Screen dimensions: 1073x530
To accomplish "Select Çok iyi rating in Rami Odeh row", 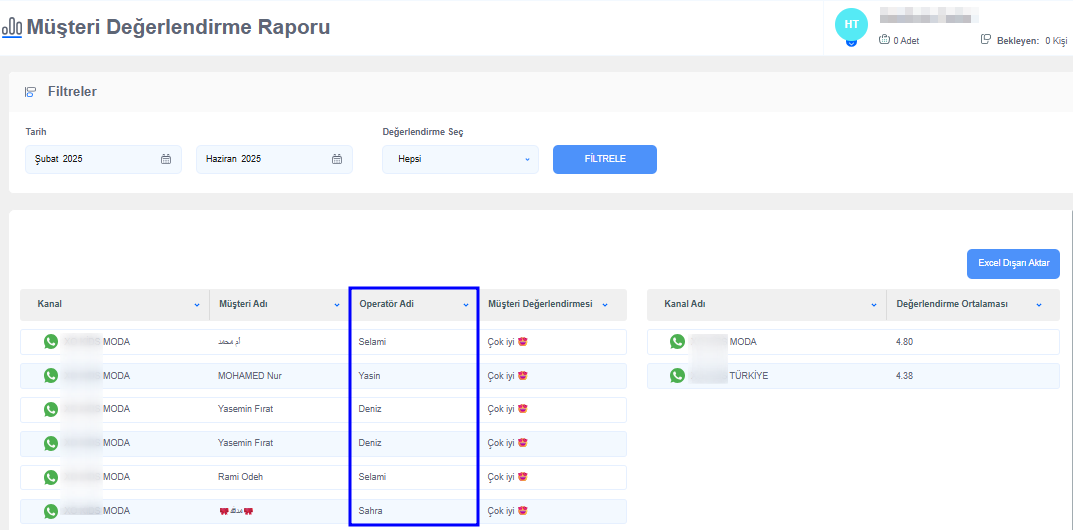I will tap(508, 477).
